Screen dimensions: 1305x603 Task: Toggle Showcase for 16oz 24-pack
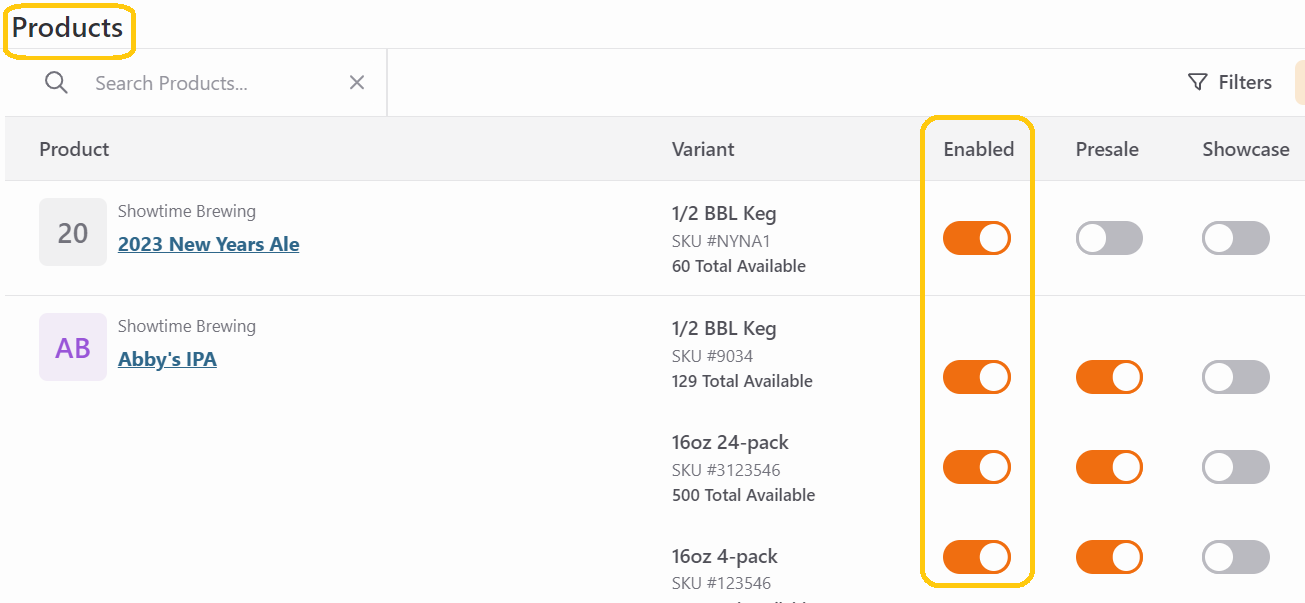pos(1236,467)
